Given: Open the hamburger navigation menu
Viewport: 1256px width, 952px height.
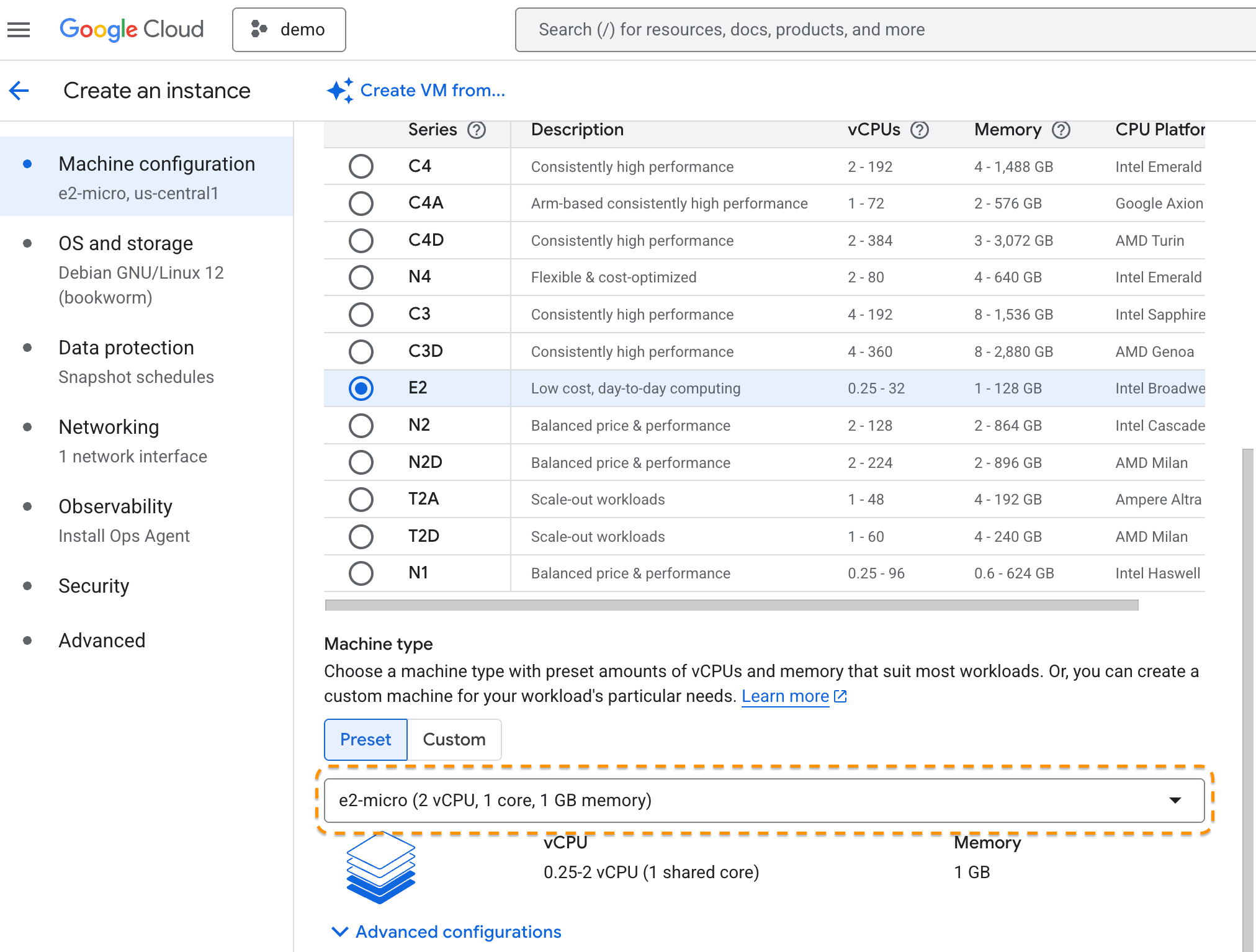Looking at the screenshot, I should 19,29.
